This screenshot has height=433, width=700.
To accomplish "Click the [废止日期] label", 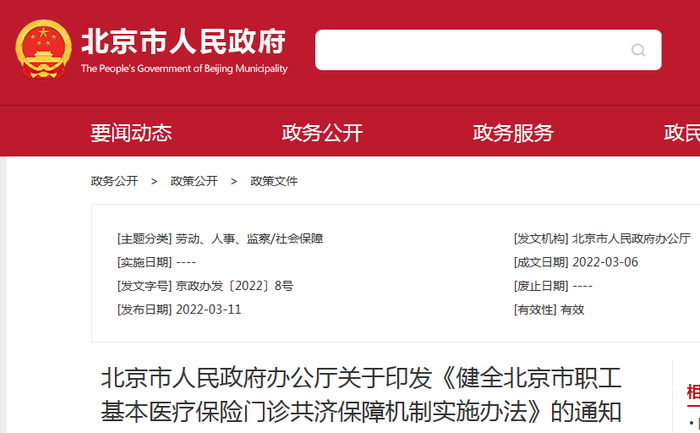I will click(541, 286).
